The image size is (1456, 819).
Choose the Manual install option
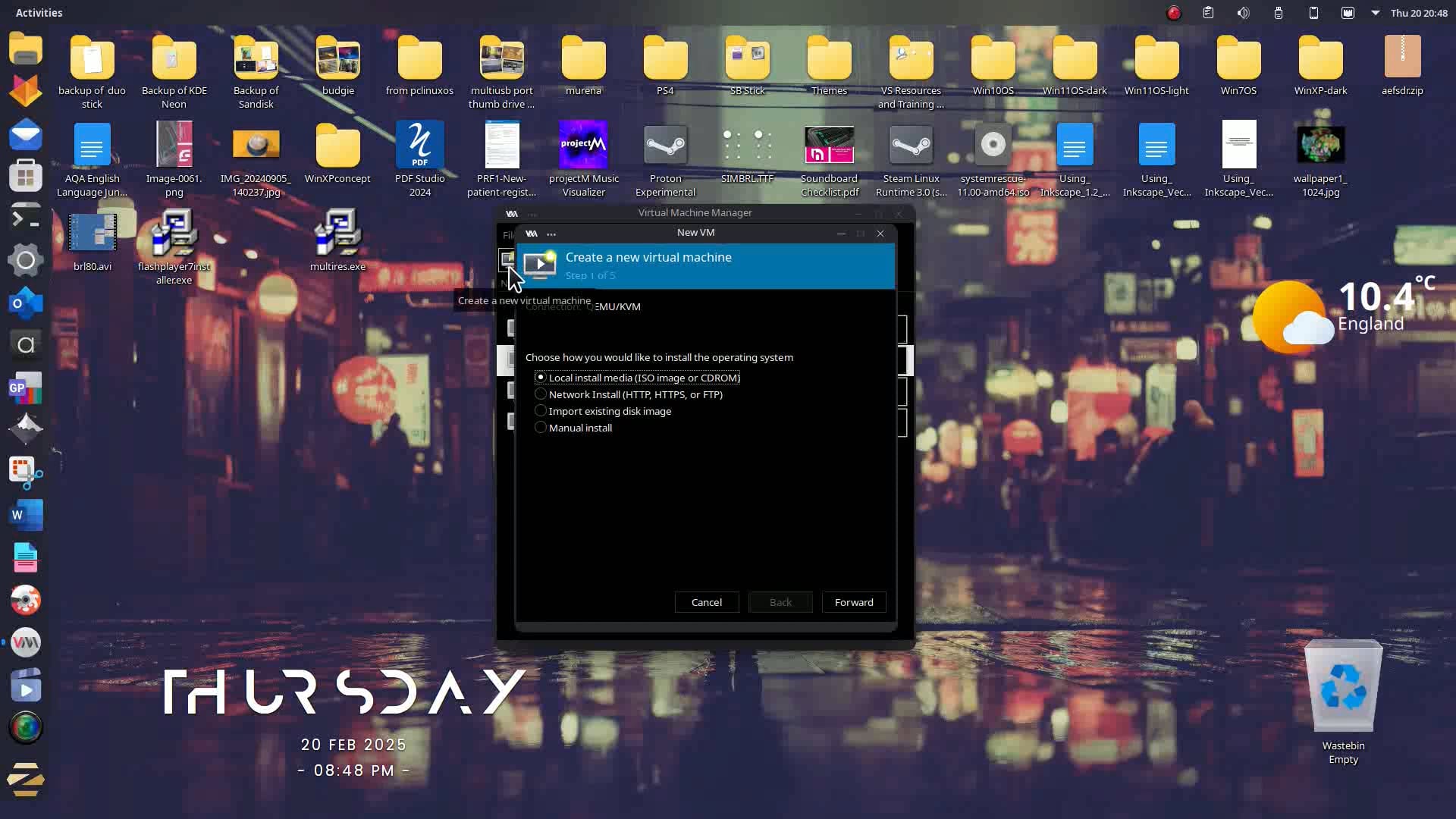[541, 428]
